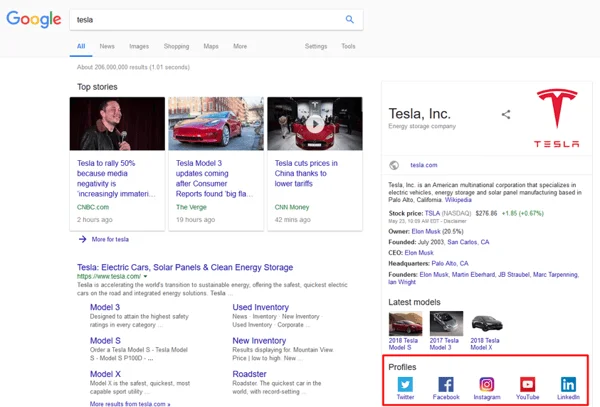The image size is (600, 407).
Task: Click the CNN Money source label
Action: [x=292, y=207]
